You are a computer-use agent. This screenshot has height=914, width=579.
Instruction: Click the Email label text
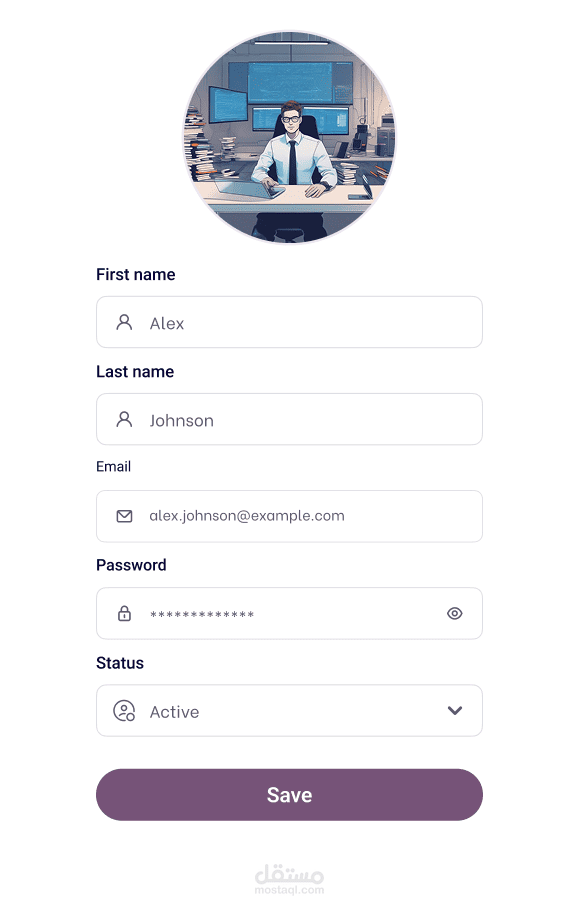click(114, 467)
